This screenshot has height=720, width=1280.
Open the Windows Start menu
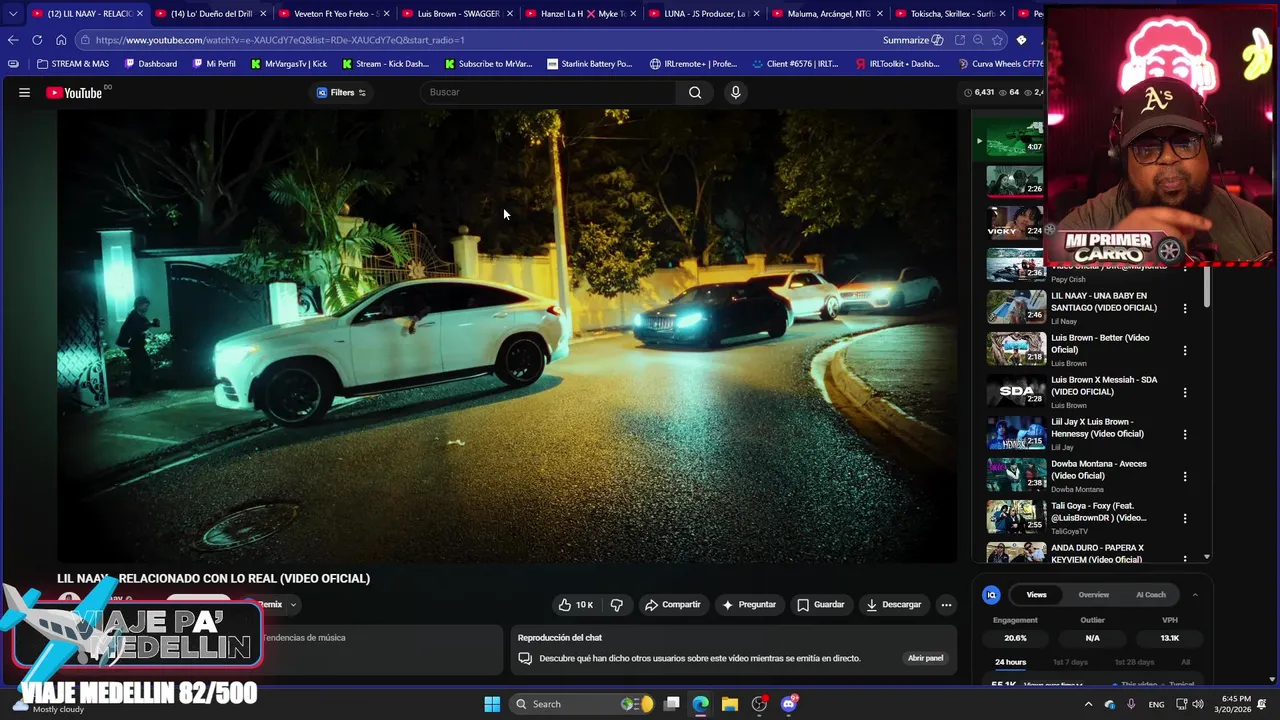(x=492, y=704)
